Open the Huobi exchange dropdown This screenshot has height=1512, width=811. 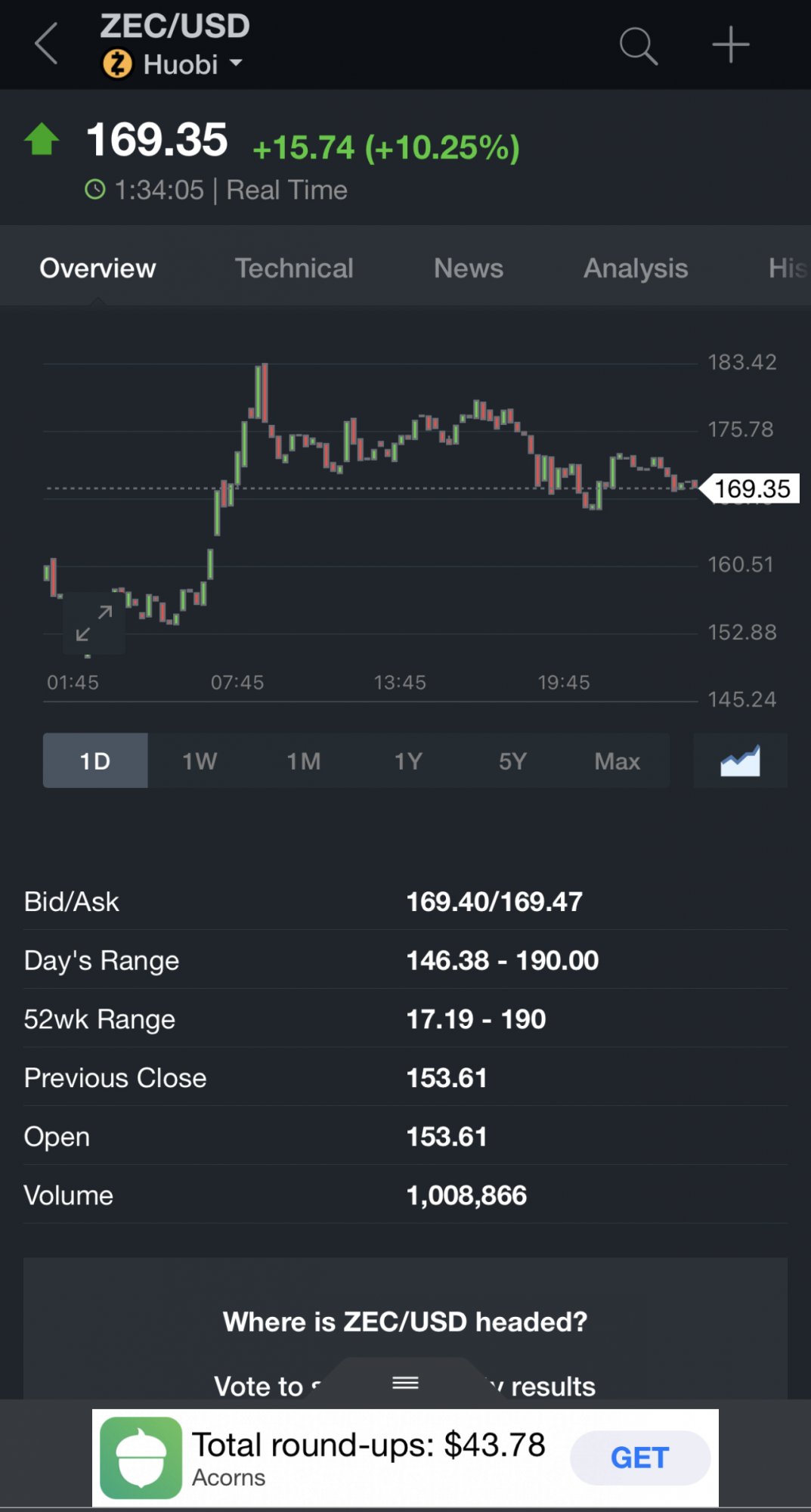click(x=193, y=65)
